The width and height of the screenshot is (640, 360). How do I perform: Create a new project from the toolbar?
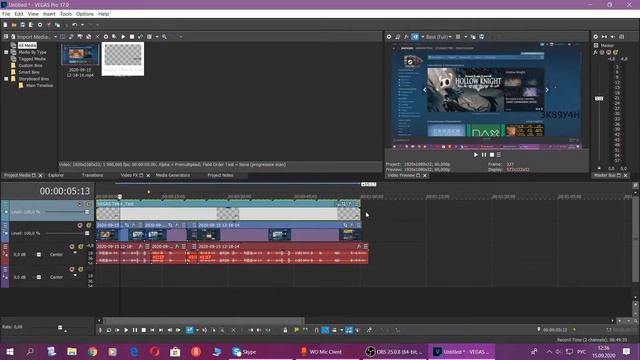pyautogui.click(x=5, y=25)
